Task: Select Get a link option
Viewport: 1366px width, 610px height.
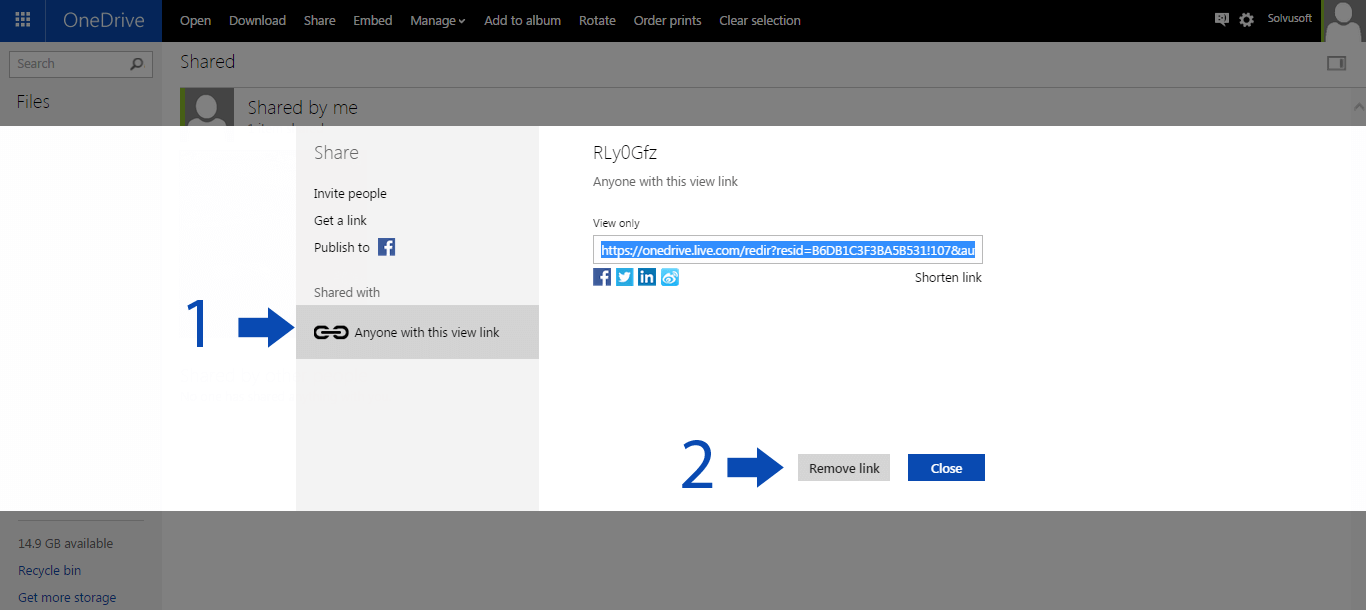Action: click(340, 220)
